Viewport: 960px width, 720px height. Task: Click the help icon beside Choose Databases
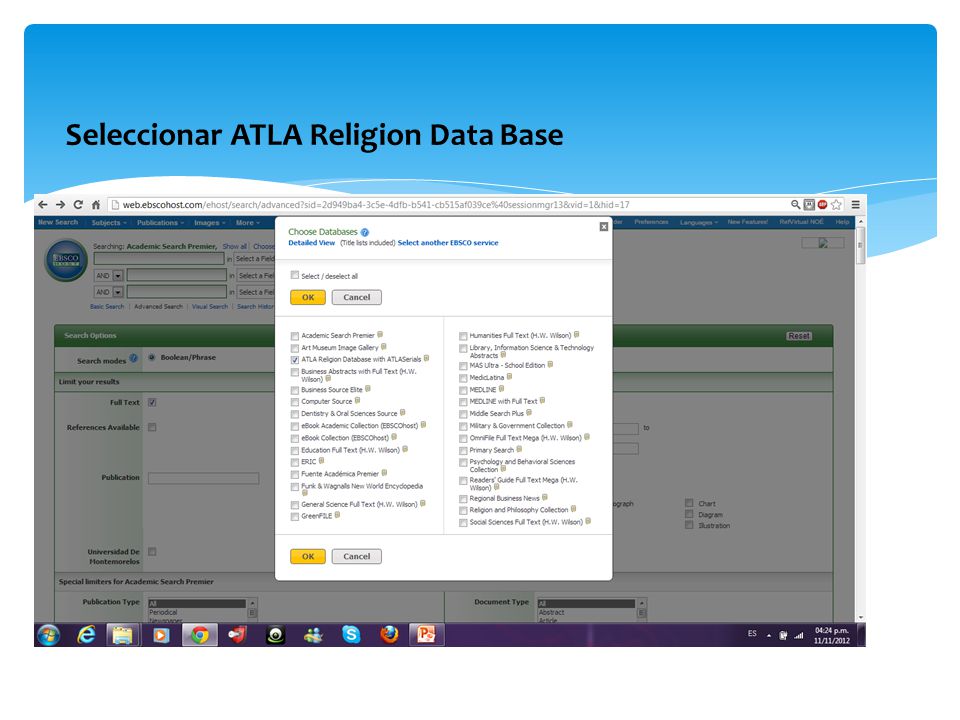(x=365, y=232)
